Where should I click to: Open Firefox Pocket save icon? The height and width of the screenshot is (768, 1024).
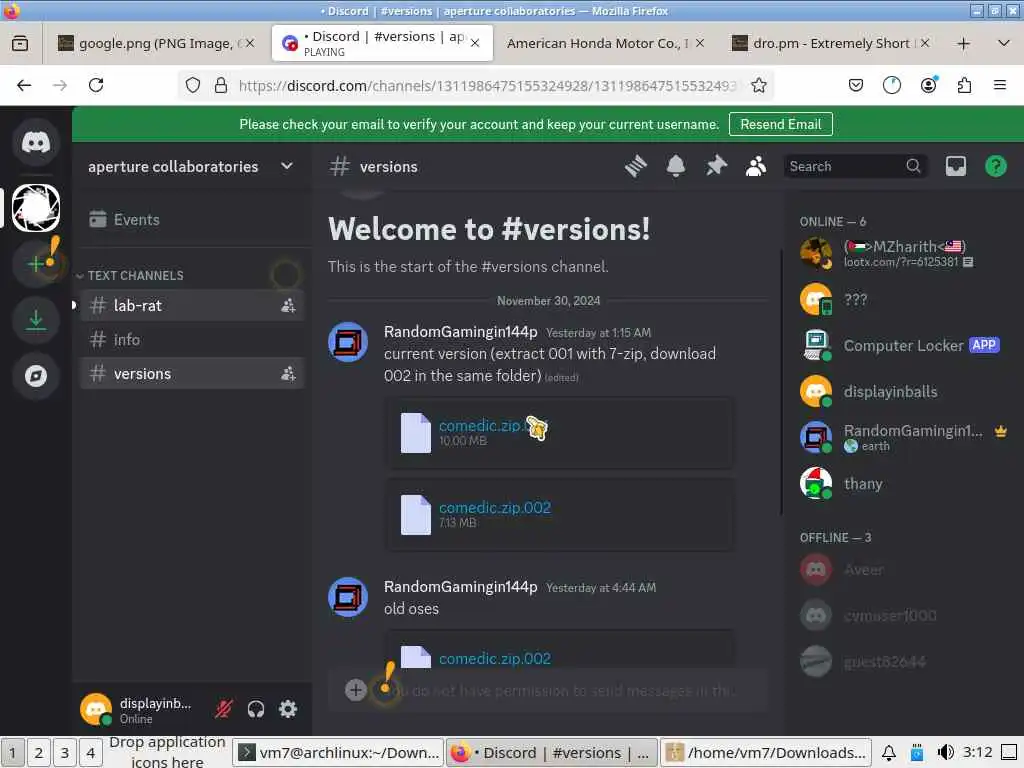(x=856, y=85)
